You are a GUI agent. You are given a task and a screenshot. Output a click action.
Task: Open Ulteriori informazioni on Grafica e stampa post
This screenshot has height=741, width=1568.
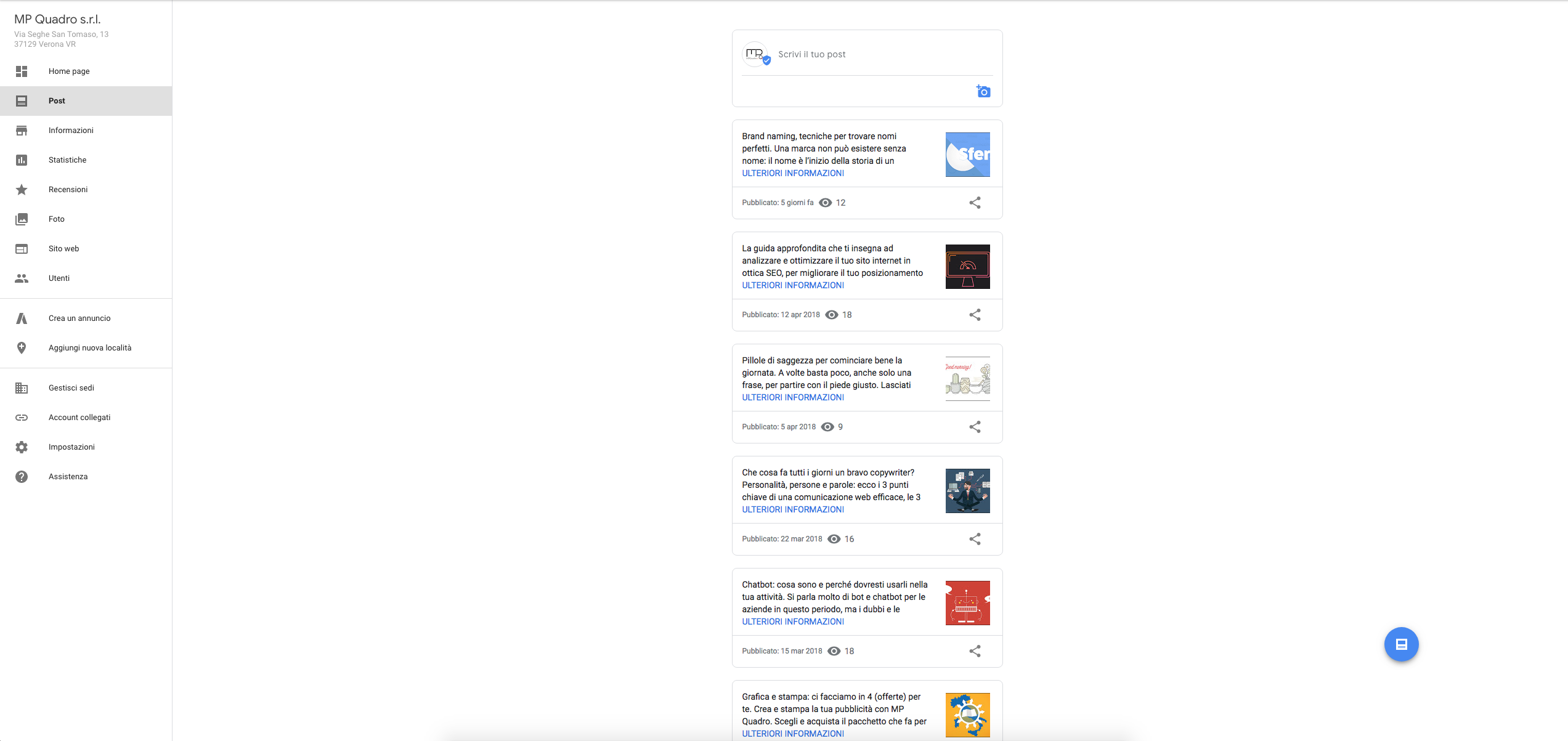click(x=793, y=734)
